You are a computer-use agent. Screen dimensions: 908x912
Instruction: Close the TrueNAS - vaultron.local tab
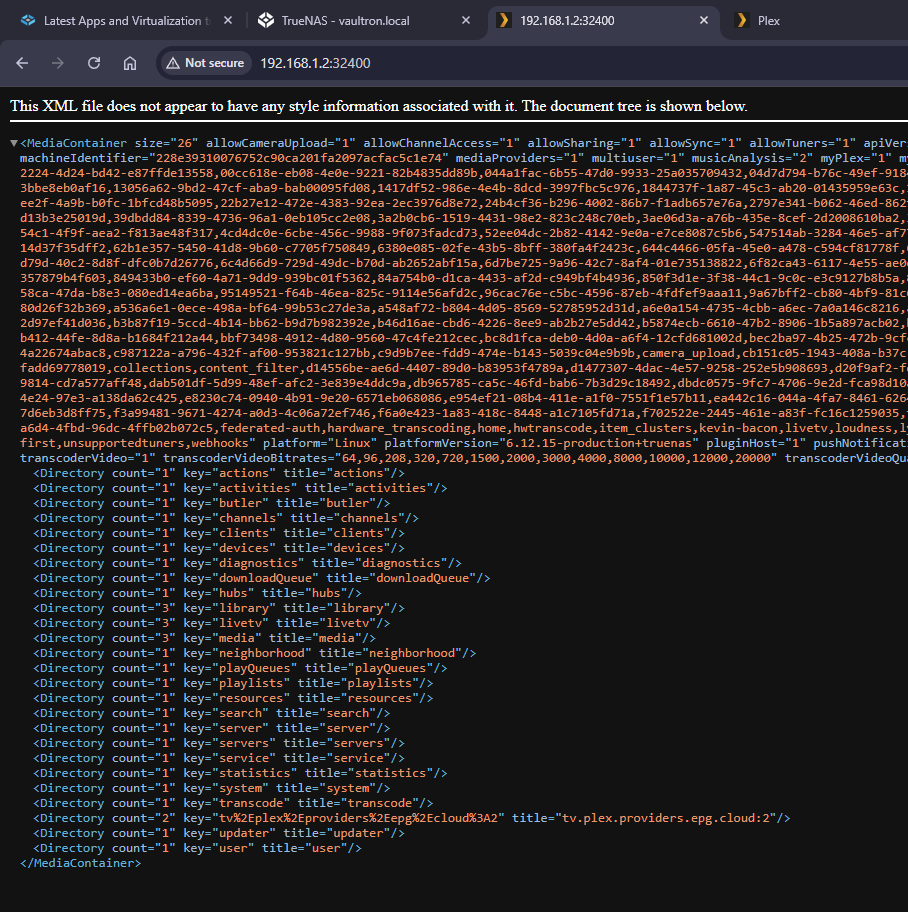[x=466, y=20]
